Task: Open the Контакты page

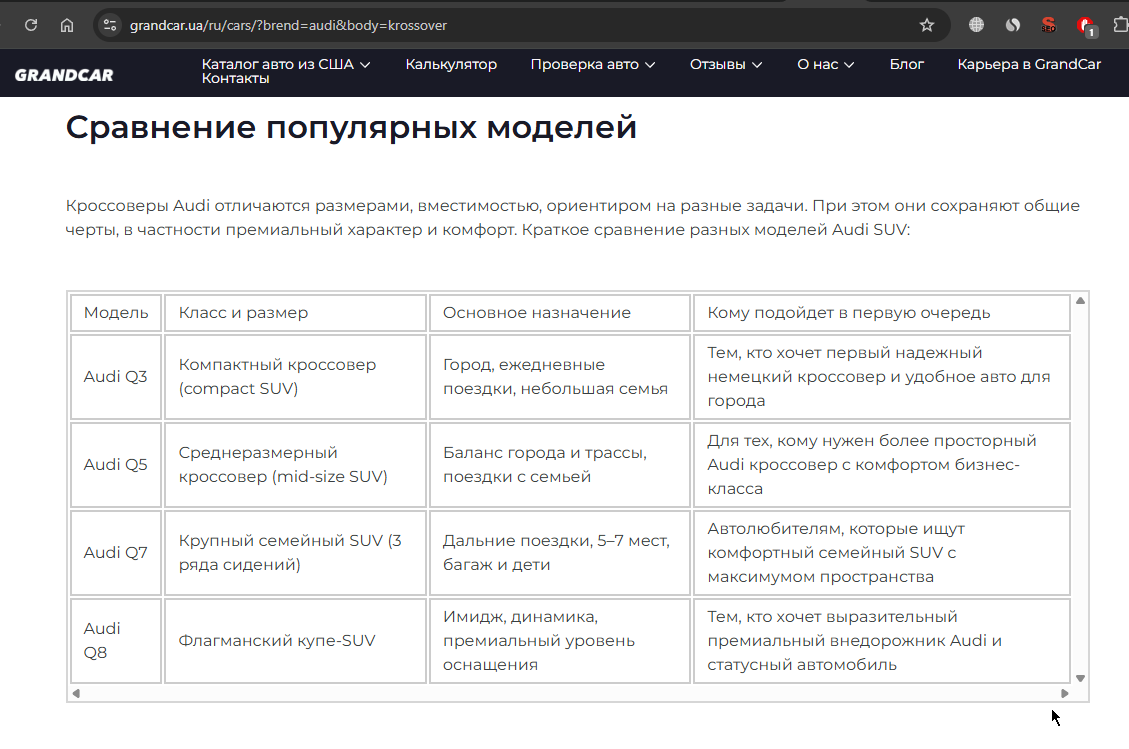Action: click(x=235, y=79)
